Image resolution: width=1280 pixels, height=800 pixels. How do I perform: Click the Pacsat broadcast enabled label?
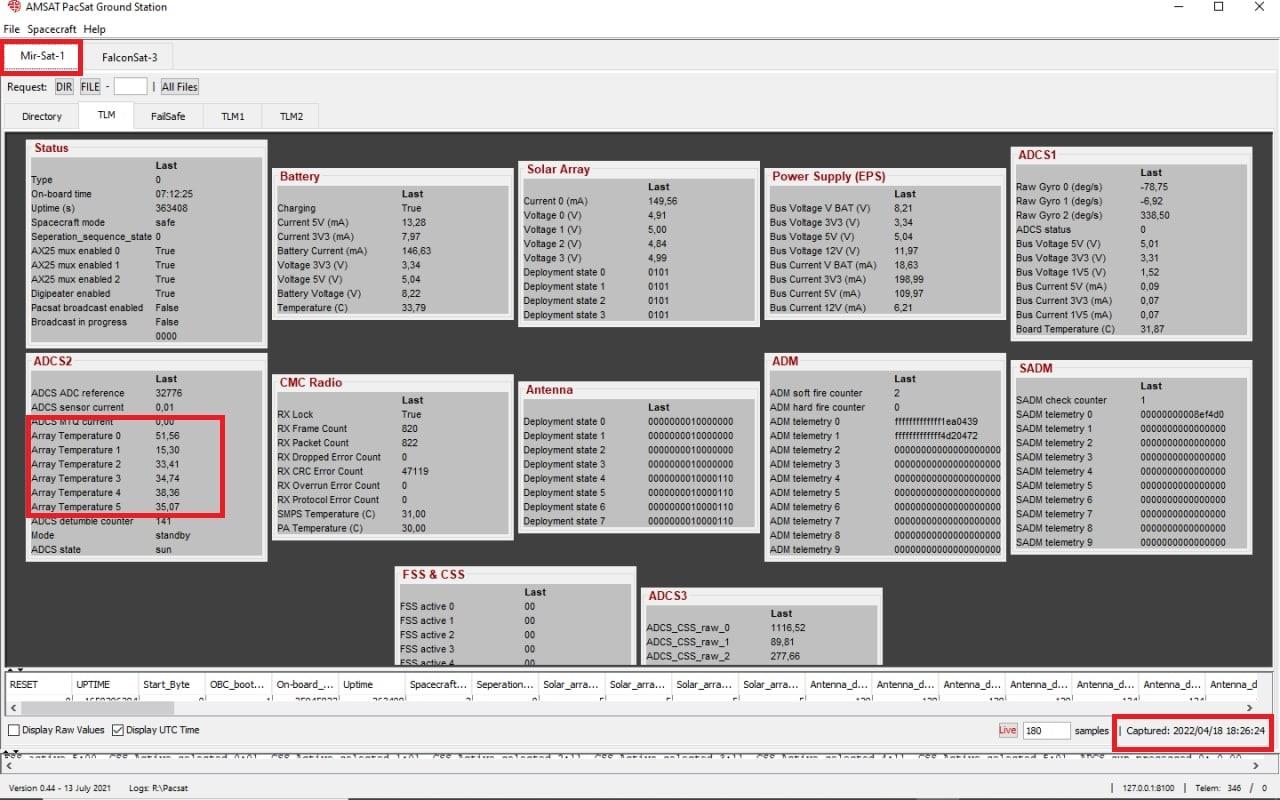coord(87,308)
